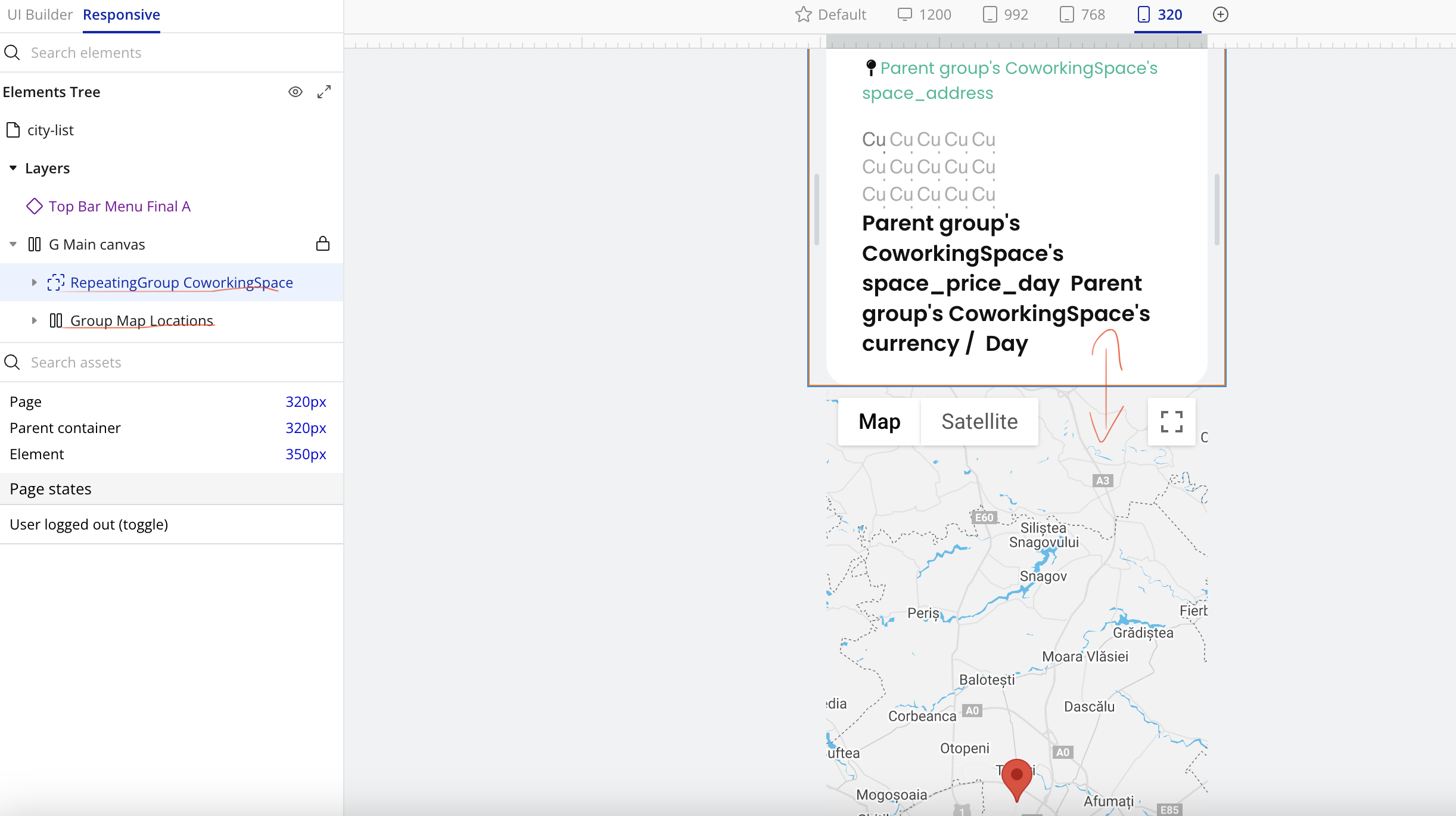Click the lock icon on G Main canvas
Viewport: 1456px width, 816px height.
(x=323, y=244)
